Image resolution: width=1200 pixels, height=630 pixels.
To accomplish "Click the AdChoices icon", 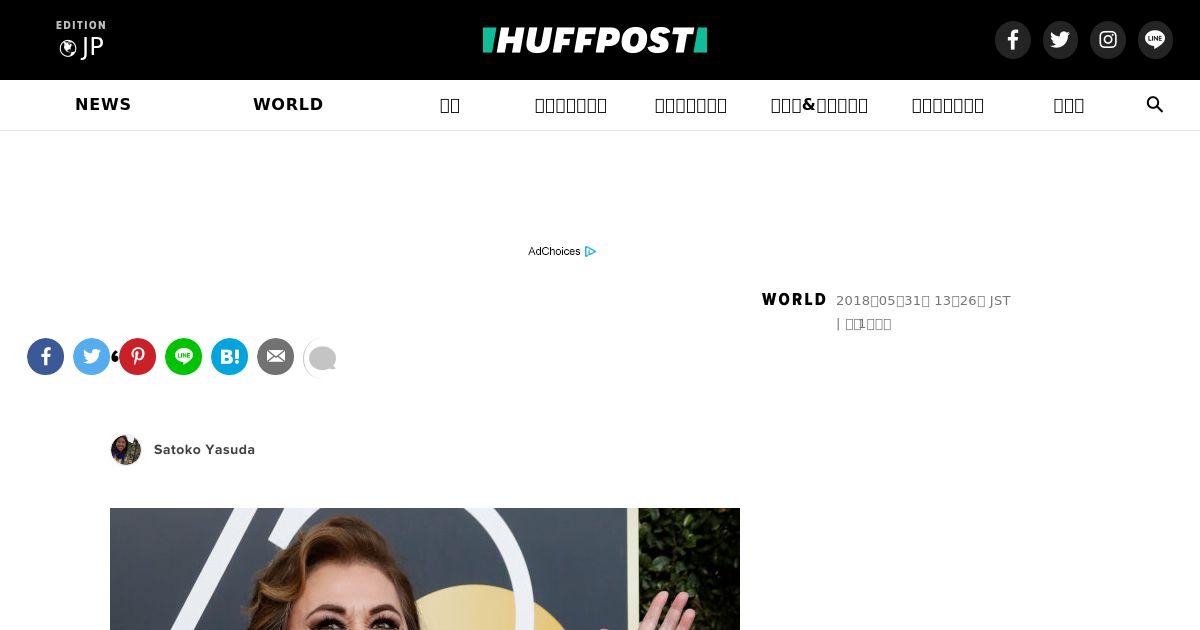I will (590, 251).
